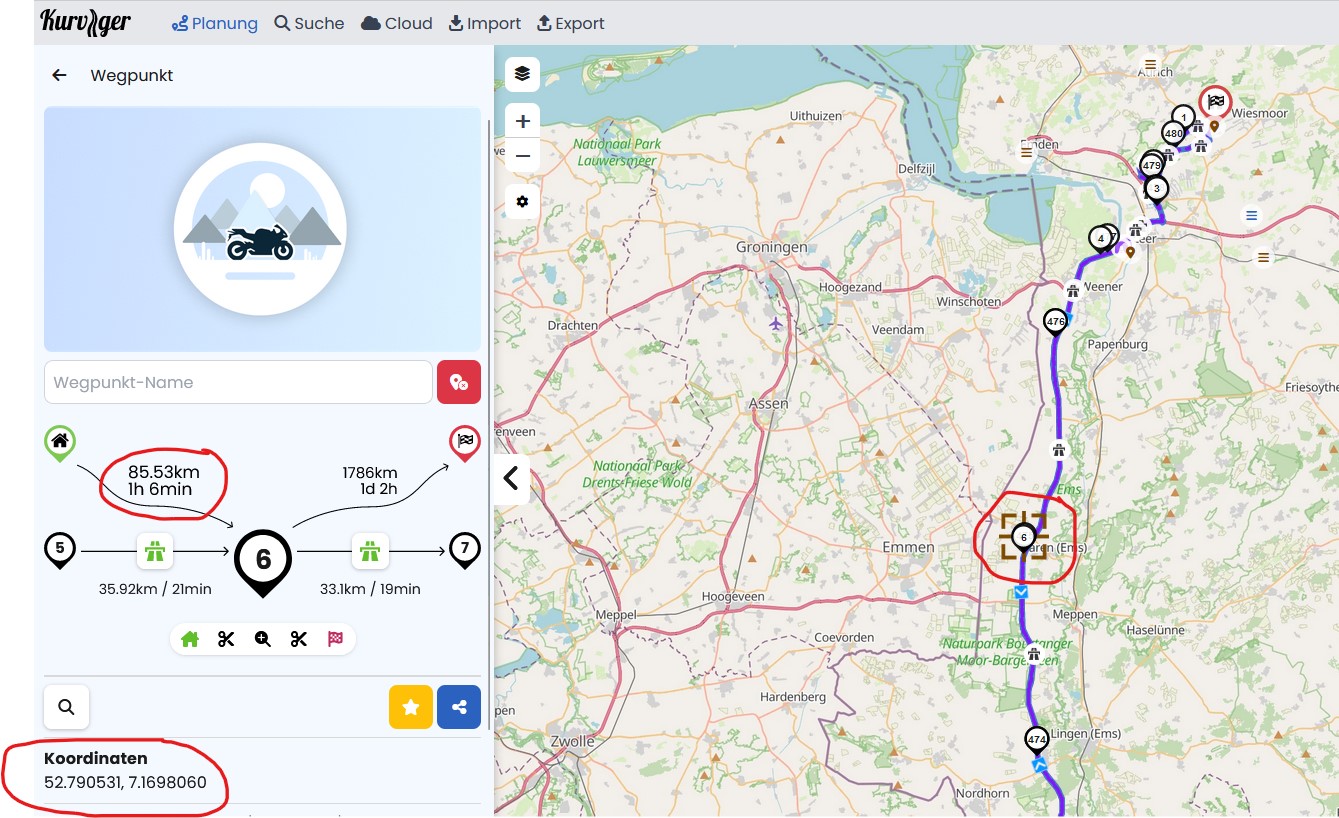The width and height of the screenshot is (1339, 818).
Task: Select waypoint 474 marker on map
Action: [x=1037, y=740]
